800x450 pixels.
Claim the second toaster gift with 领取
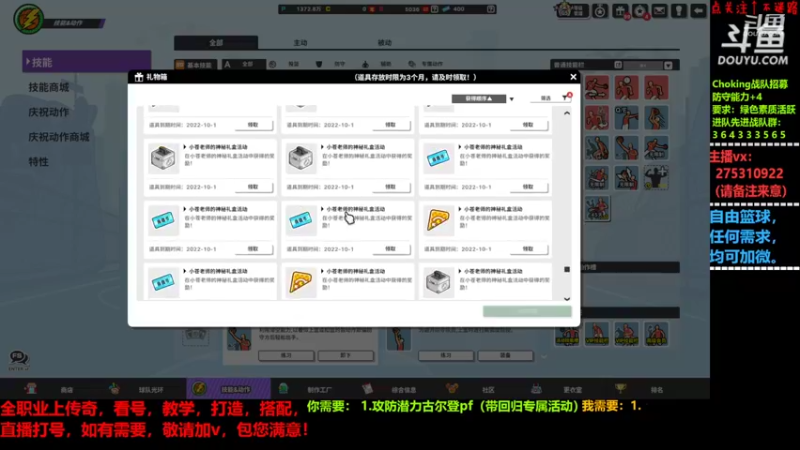coord(391,187)
